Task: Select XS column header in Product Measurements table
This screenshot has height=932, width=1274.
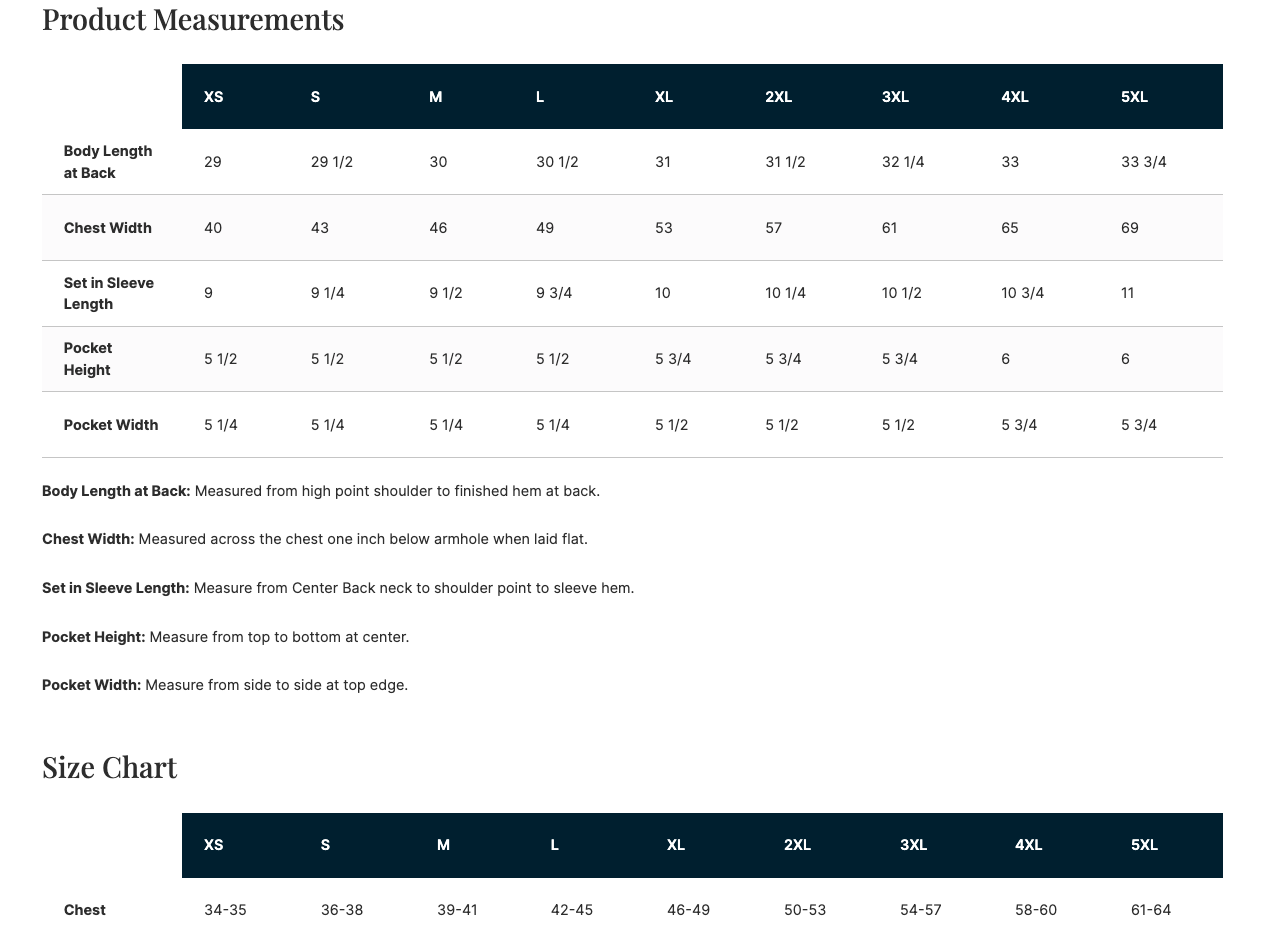Action: click(x=214, y=97)
